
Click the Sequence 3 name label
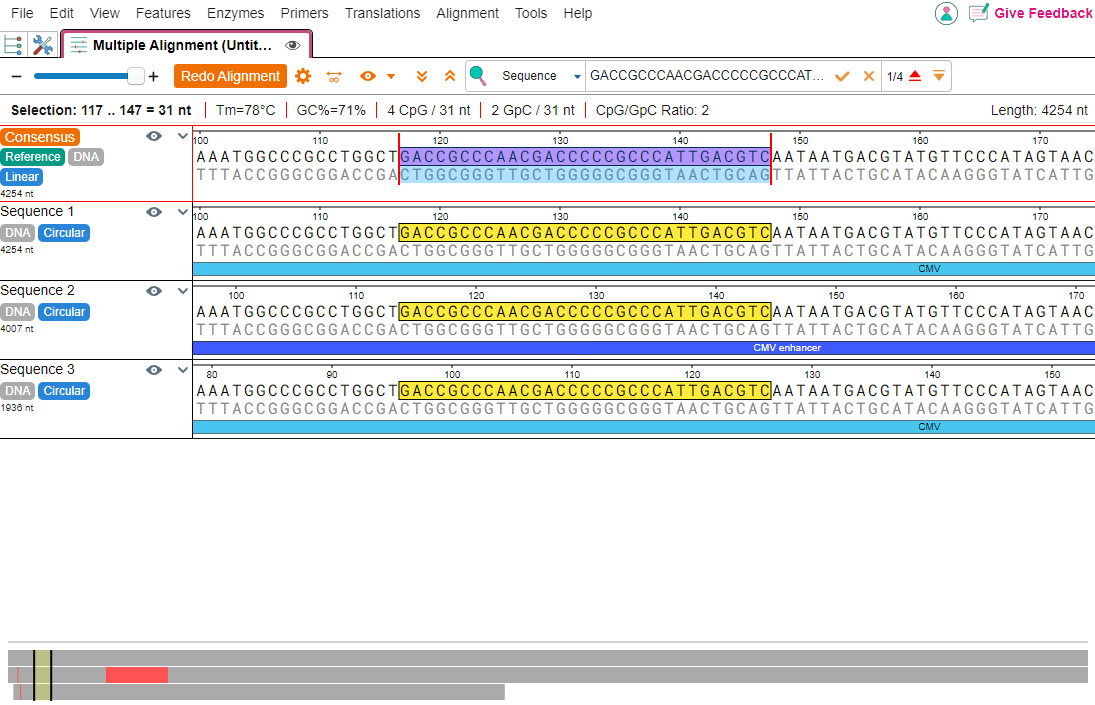(x=38, y=369)
